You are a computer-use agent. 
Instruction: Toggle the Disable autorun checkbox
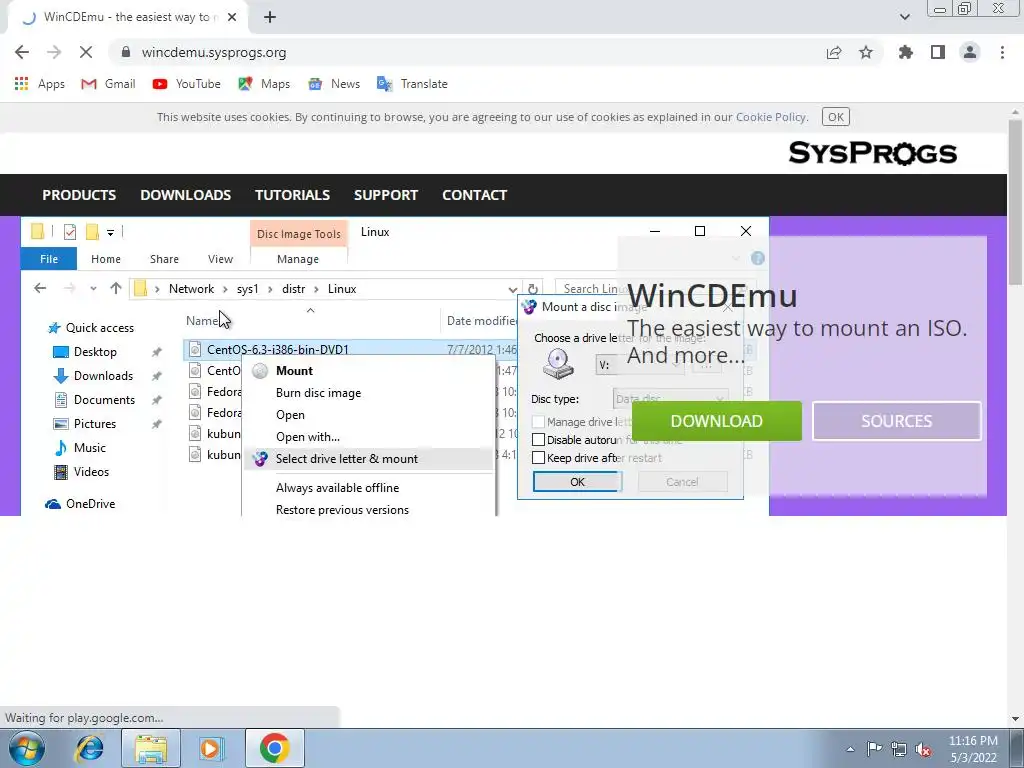538,440
